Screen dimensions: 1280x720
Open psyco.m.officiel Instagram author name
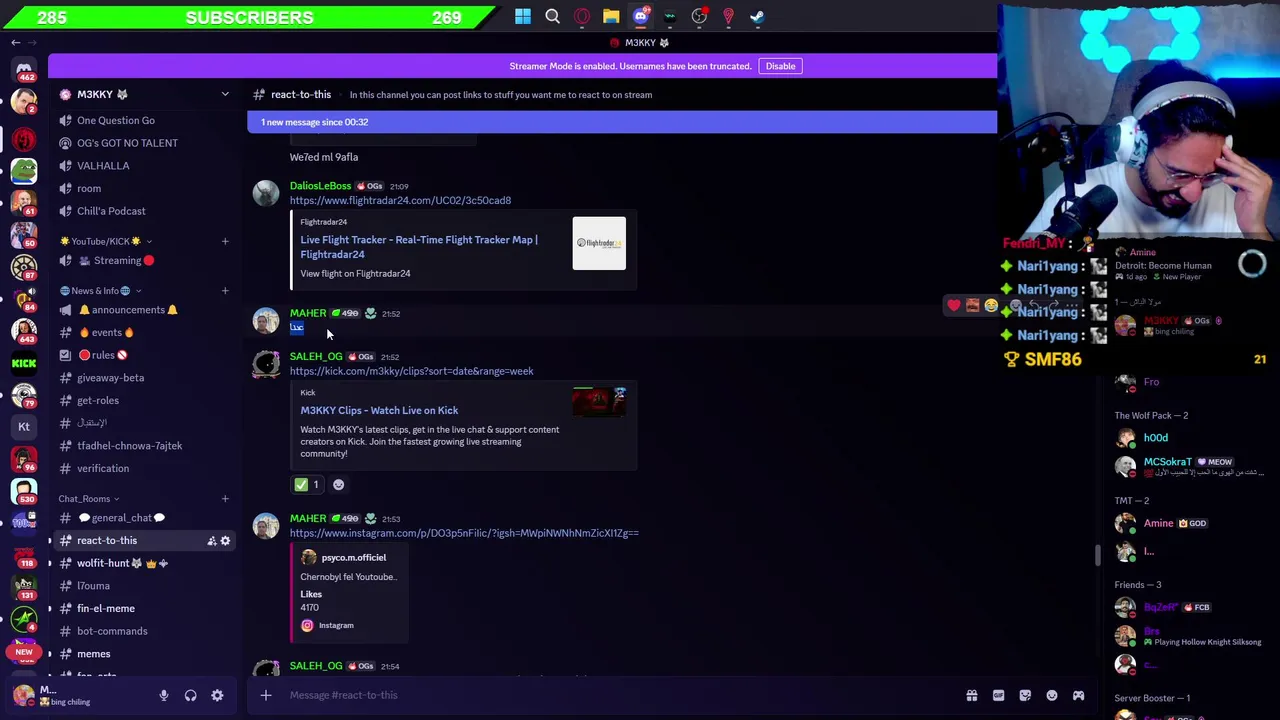(x=353, y=557)
